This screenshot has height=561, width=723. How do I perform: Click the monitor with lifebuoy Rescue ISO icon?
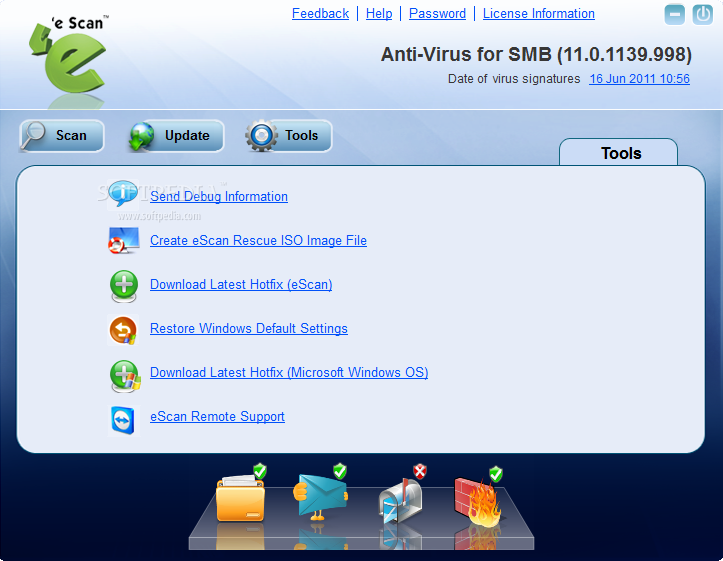124,240
